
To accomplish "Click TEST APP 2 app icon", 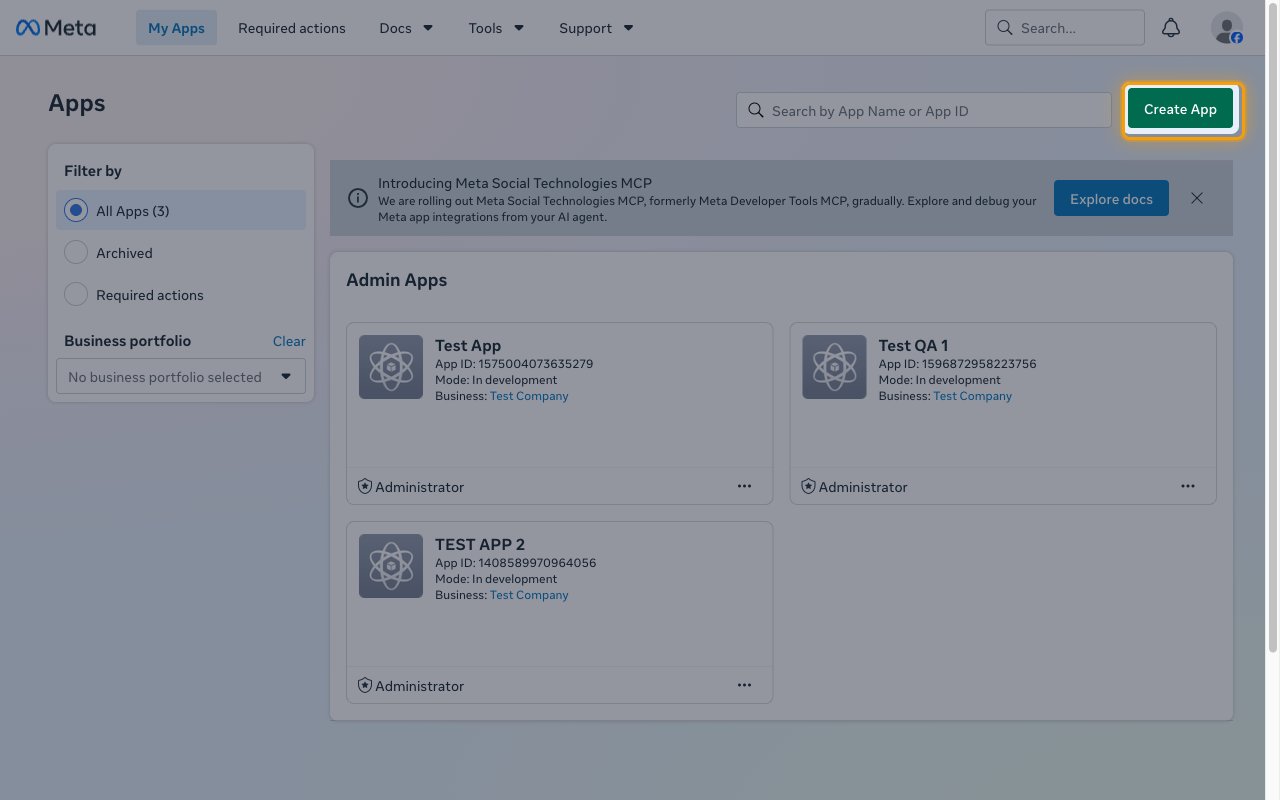I will click(391, 566).
